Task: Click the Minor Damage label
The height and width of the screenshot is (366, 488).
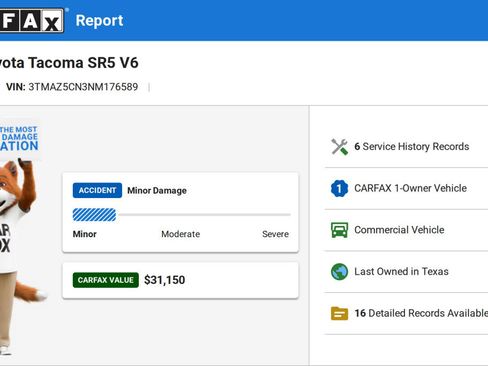Action: click(157, 191)
